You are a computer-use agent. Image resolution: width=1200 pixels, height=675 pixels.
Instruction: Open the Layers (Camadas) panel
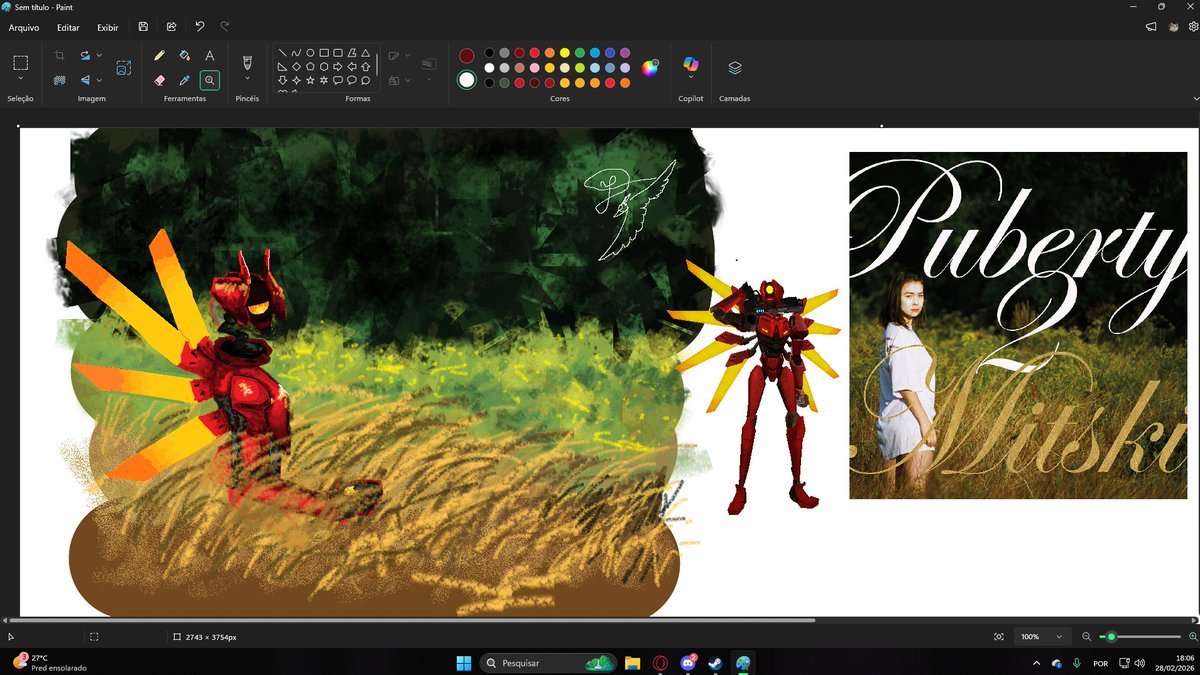pyautogui.click(x=735, y=68)
